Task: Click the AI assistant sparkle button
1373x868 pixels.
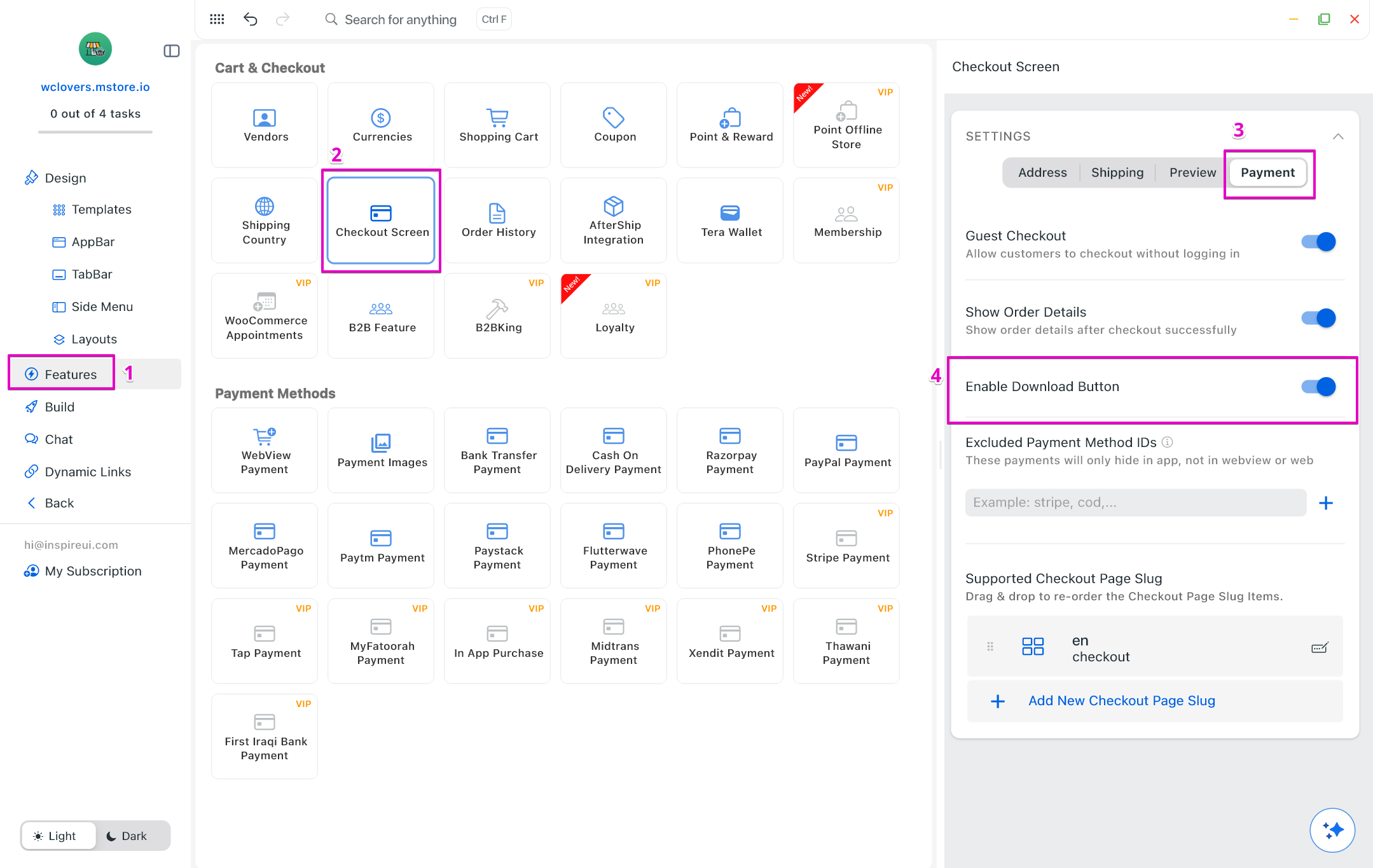Action: click(1332, 830)
